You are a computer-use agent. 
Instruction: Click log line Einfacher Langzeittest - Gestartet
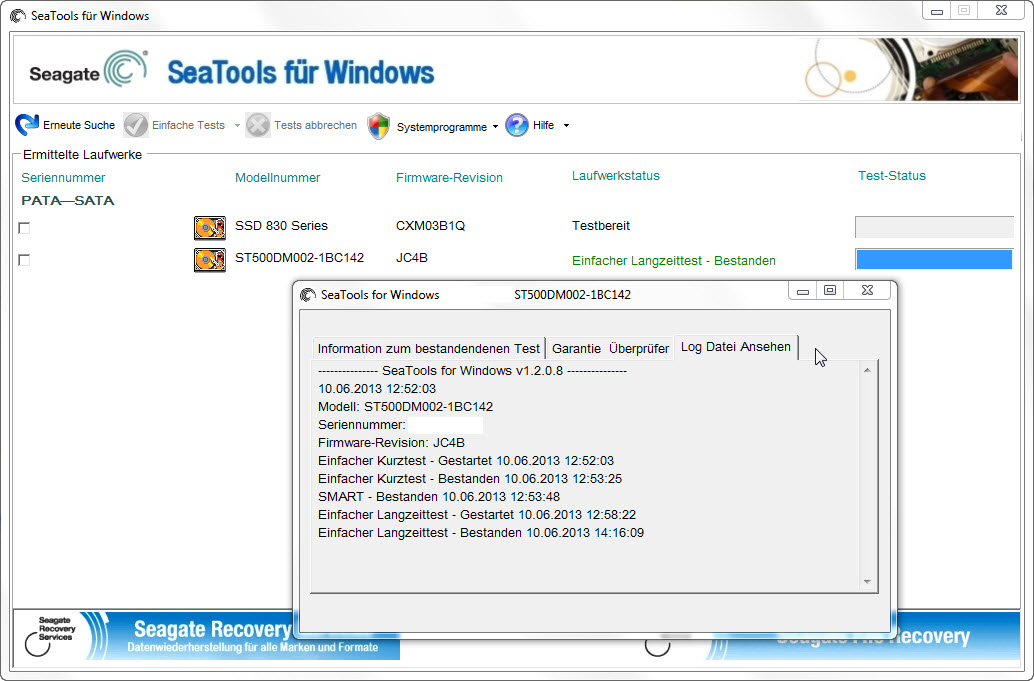click(x=477, y=514)
